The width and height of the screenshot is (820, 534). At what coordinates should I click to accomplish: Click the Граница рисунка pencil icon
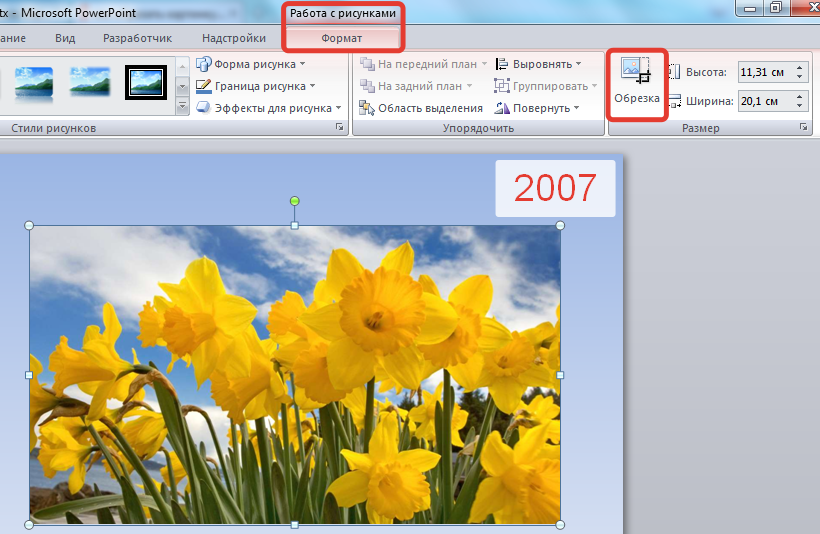203,86
